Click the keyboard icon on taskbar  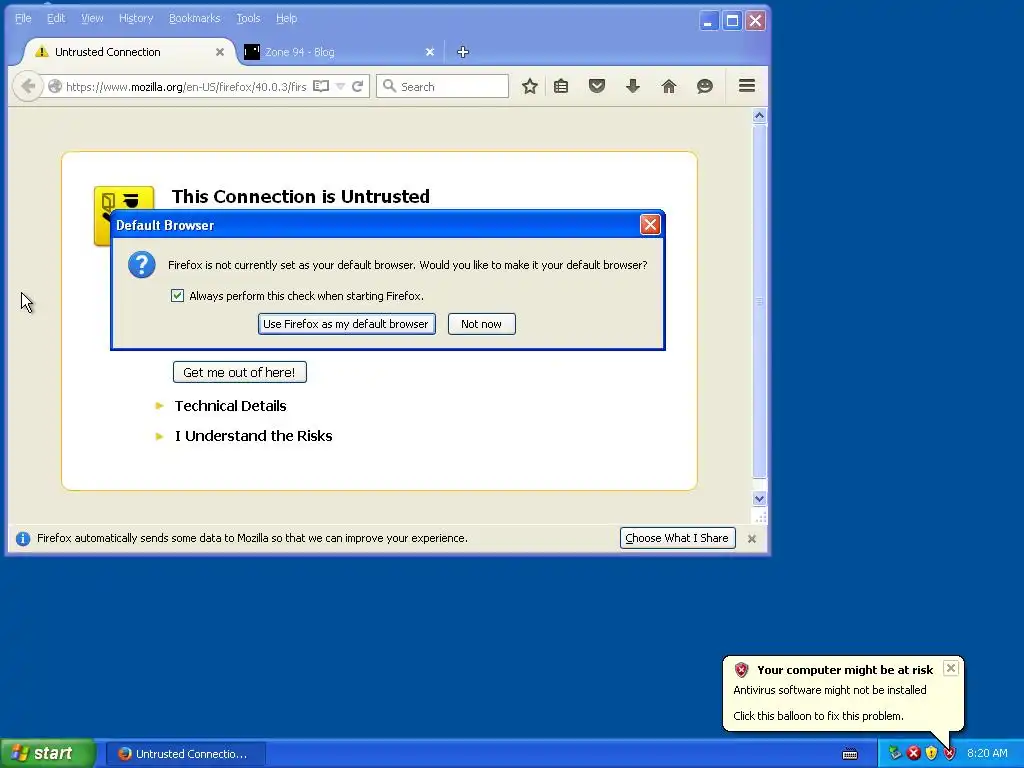coord(850,754)
